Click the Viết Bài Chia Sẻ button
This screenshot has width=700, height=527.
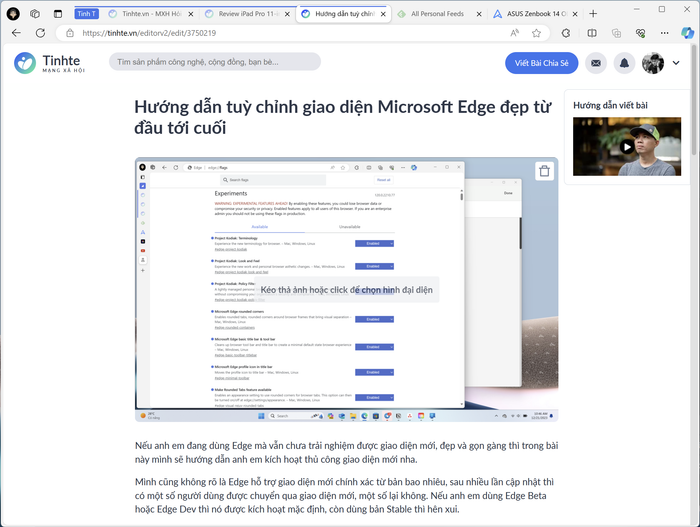(x=542, y=63)
